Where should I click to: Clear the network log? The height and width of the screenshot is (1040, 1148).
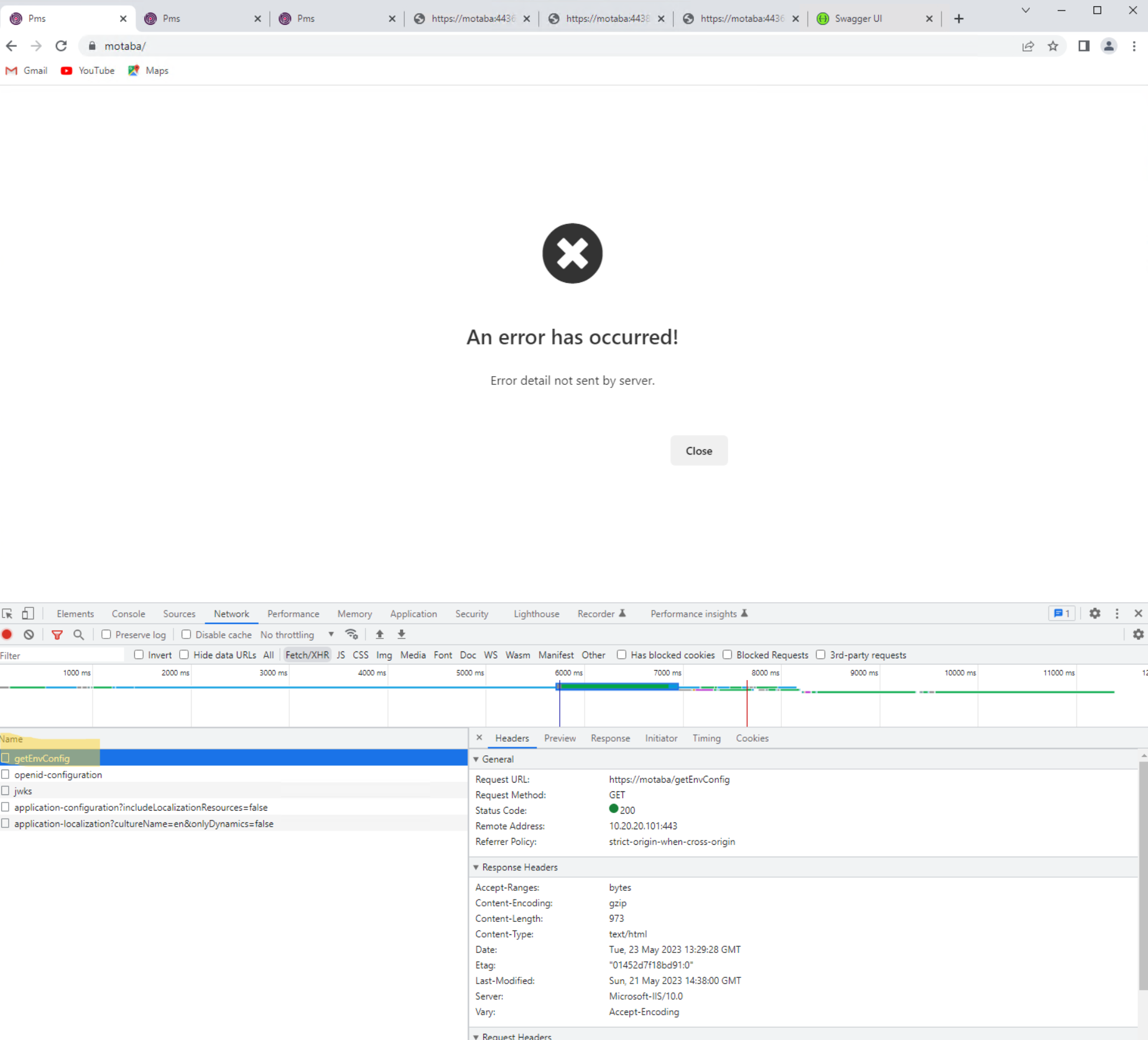tap(29, 635)
